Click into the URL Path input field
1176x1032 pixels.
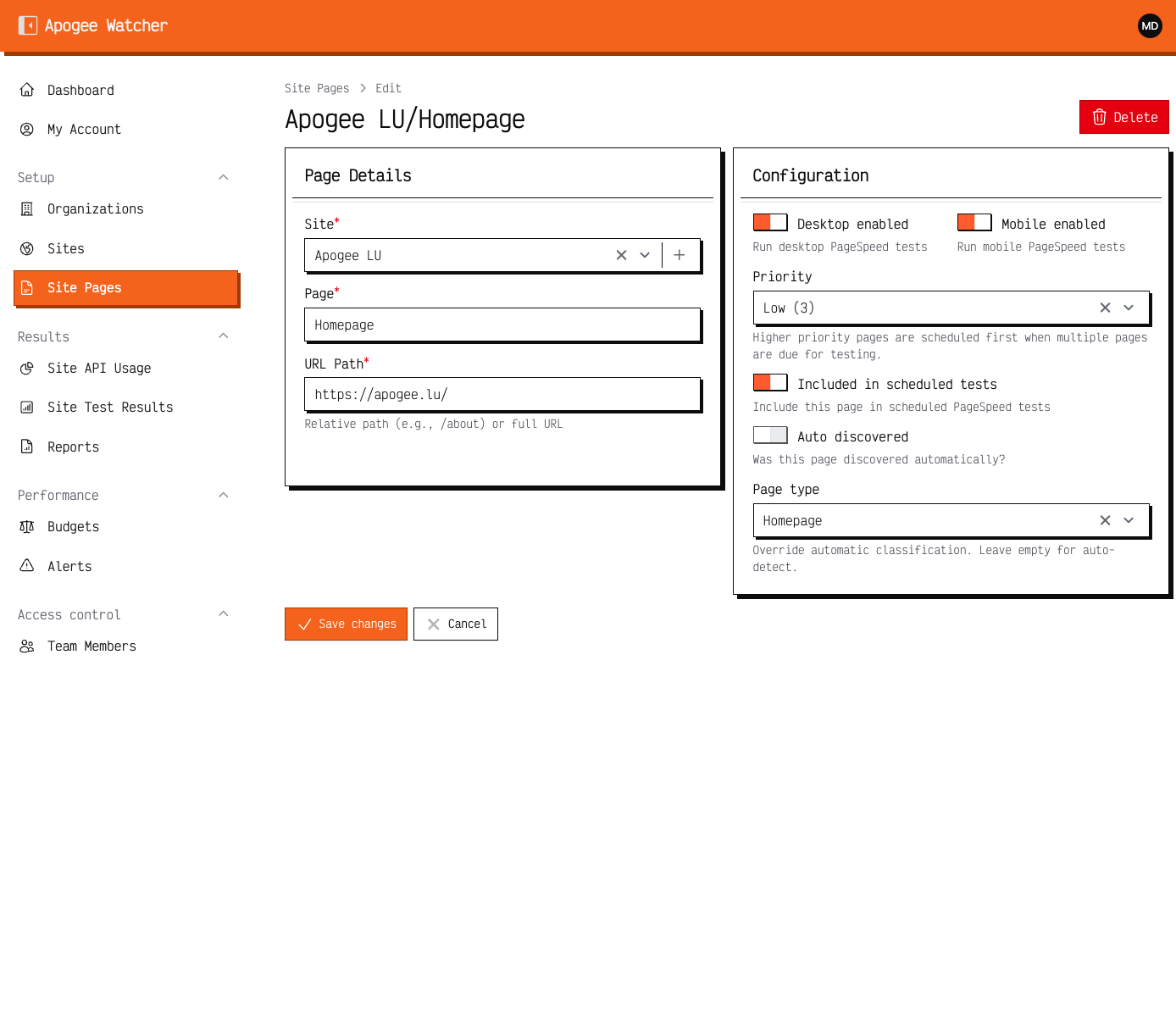pos(502,395)
